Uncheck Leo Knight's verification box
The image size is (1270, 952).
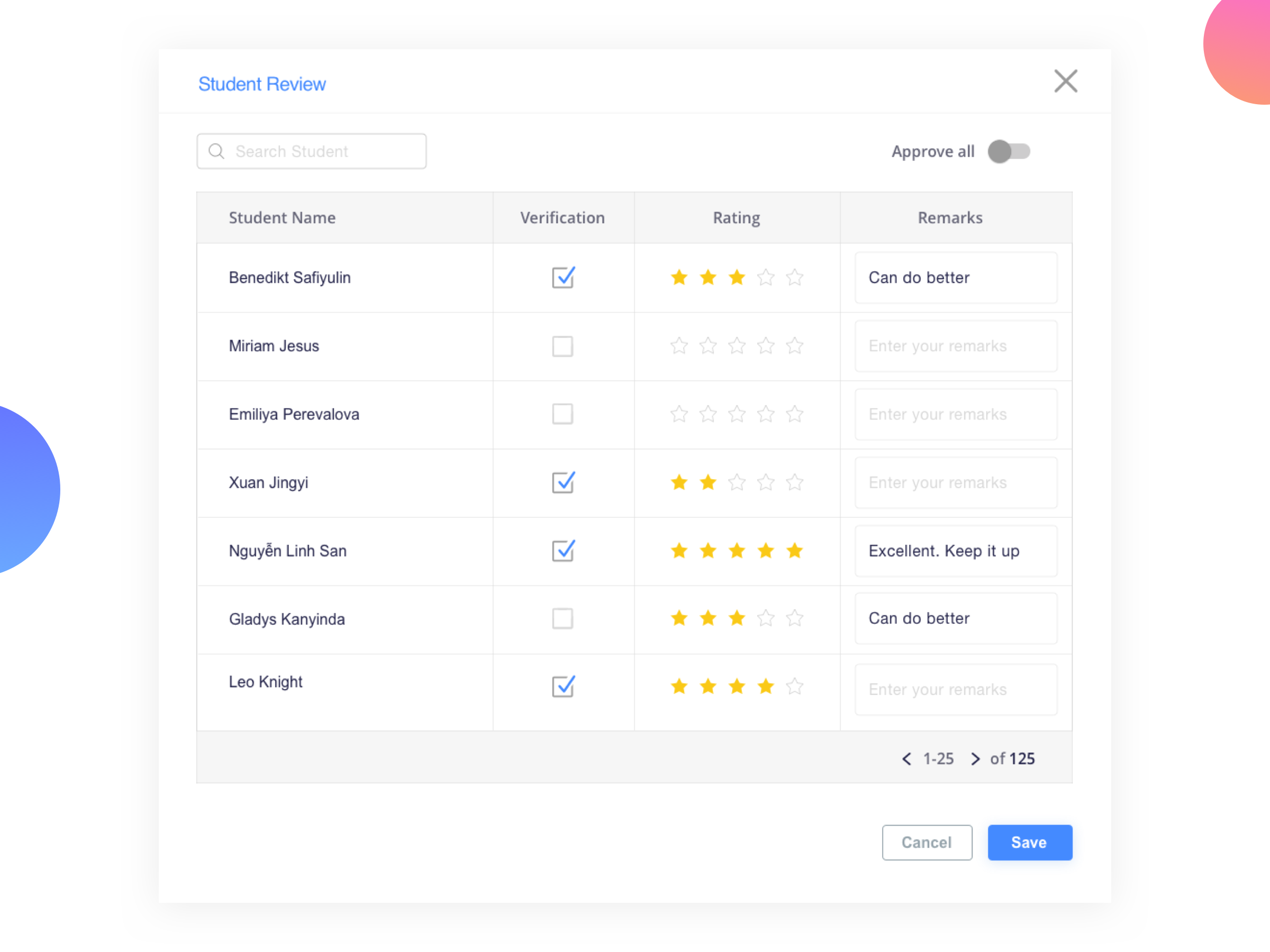[563, 686]
